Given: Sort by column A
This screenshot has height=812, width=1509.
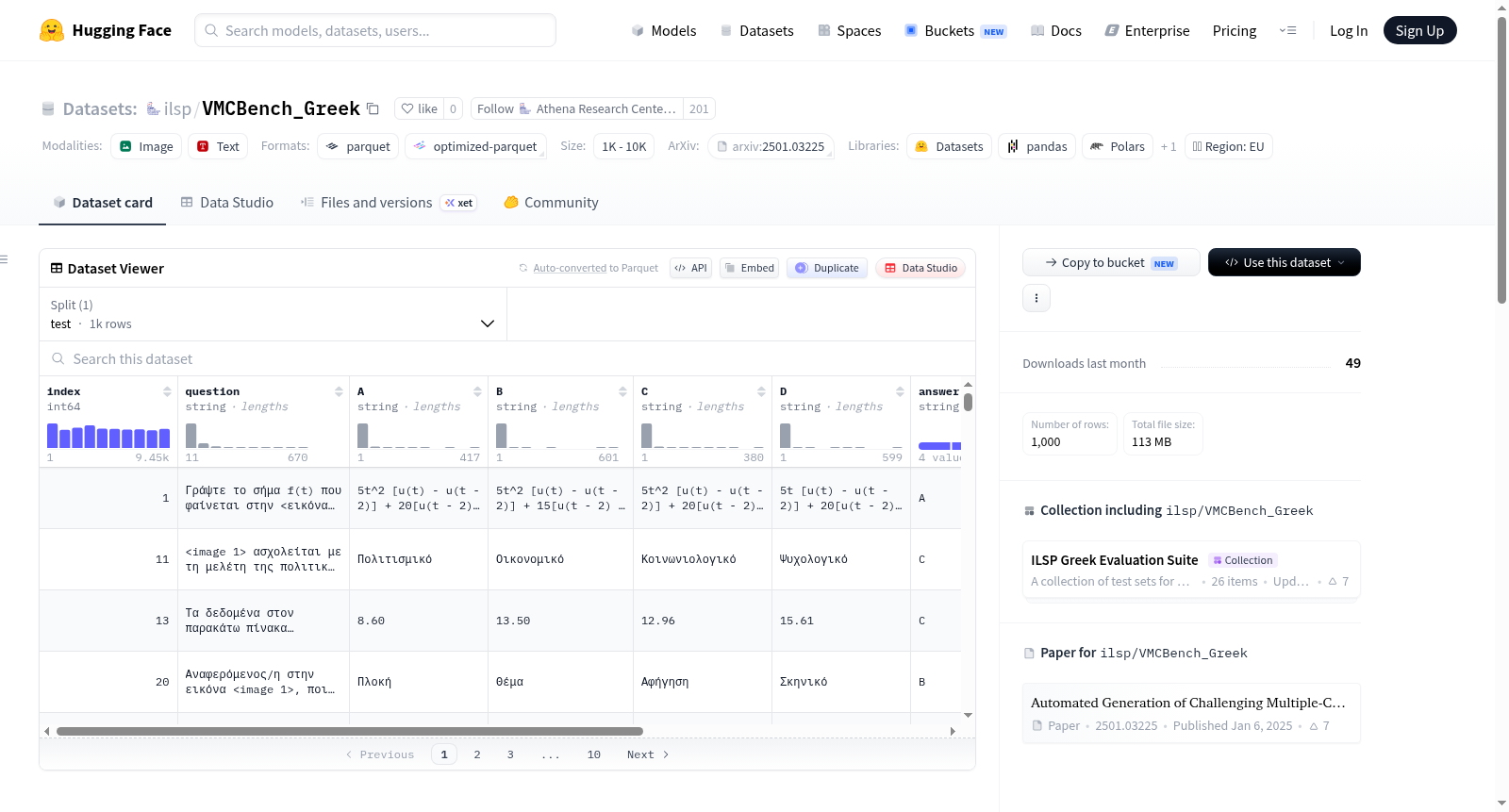Looking at the screenshot, I should 477,391.
